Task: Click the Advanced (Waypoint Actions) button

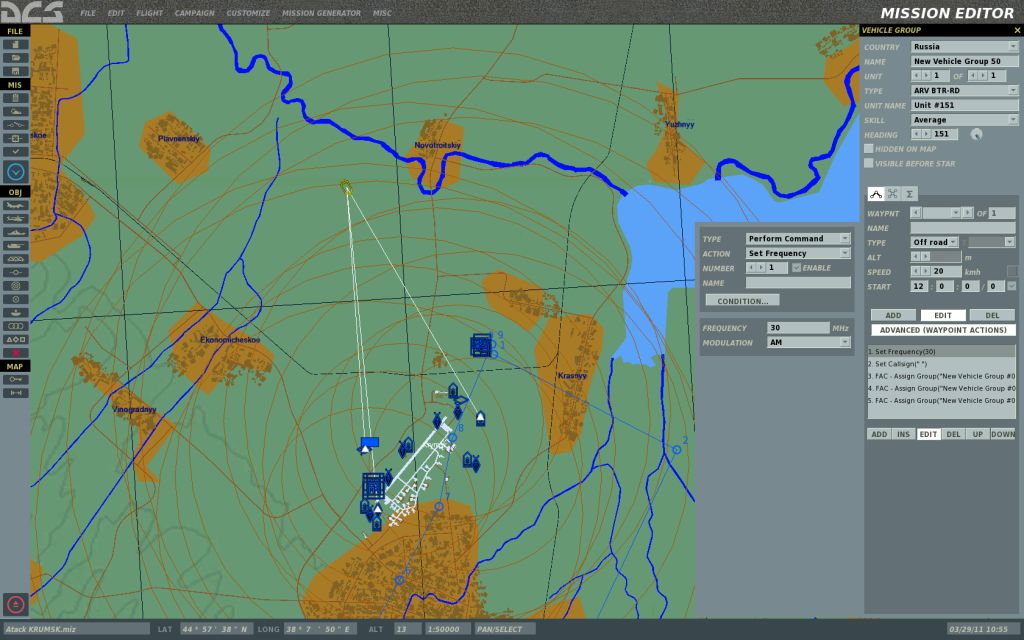Action: [x=943, y=330]
